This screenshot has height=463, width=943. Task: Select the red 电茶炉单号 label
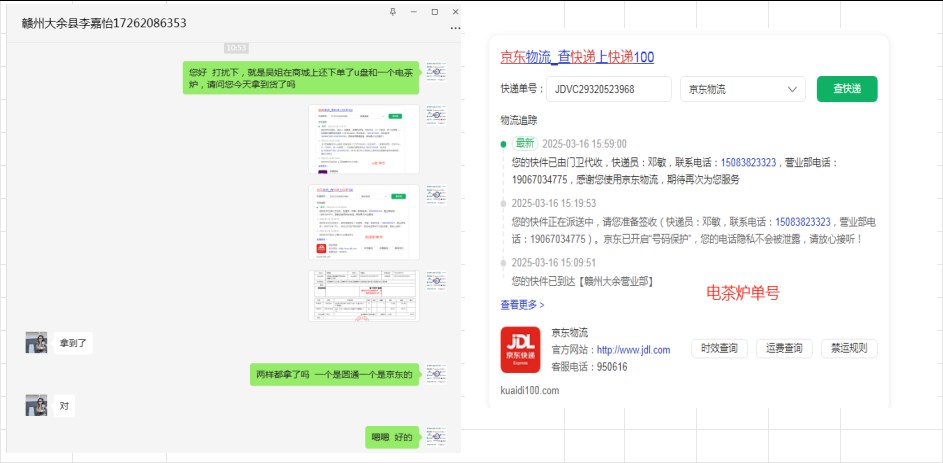tap(743, 293)
